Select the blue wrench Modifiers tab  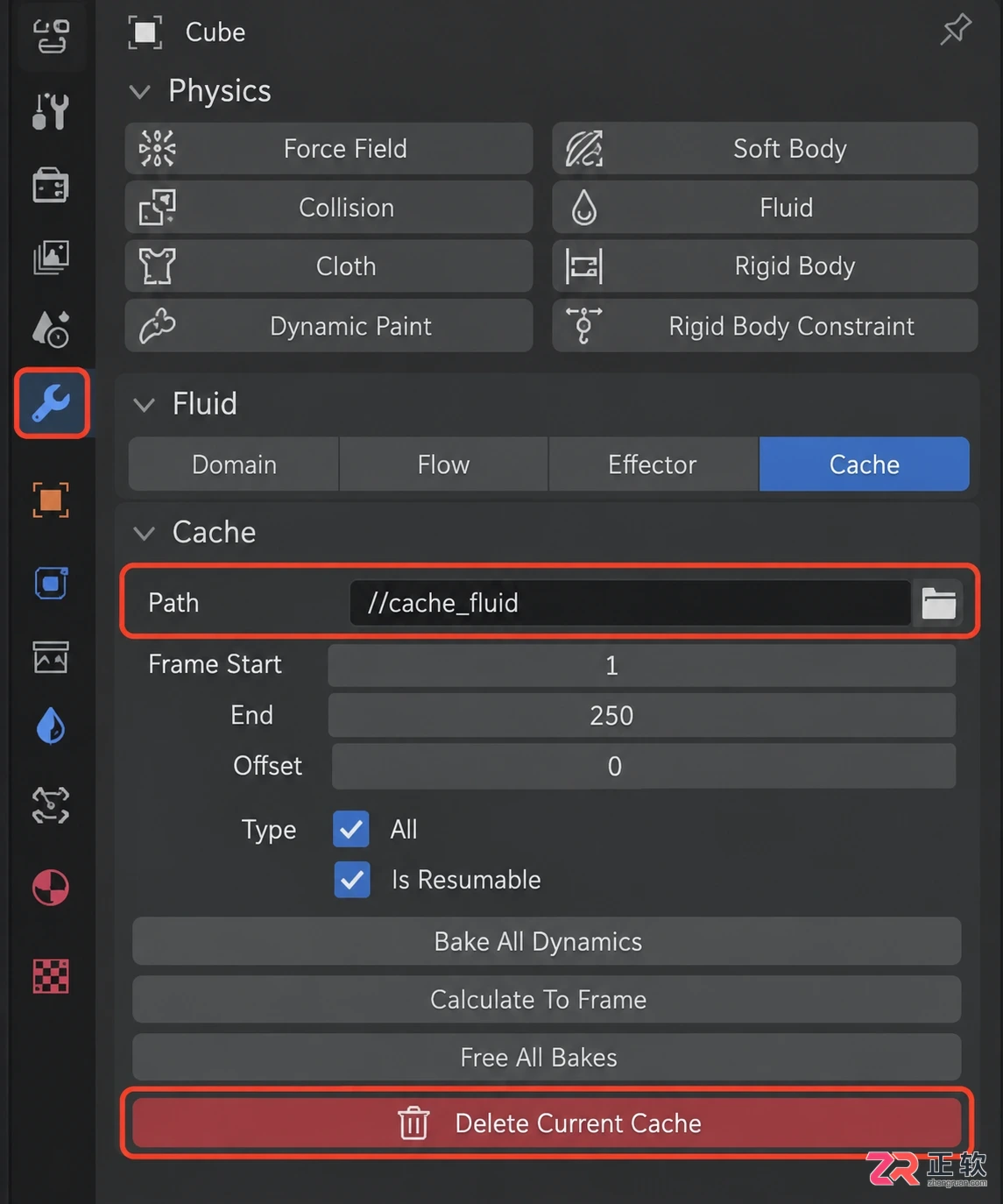52,403
